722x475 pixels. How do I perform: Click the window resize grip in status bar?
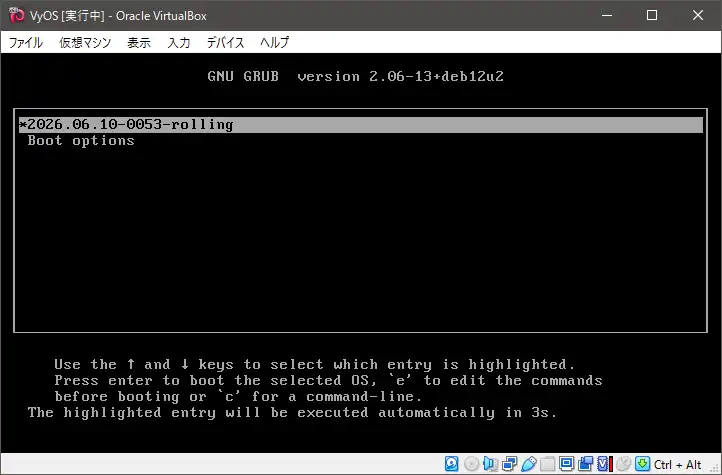714,468
